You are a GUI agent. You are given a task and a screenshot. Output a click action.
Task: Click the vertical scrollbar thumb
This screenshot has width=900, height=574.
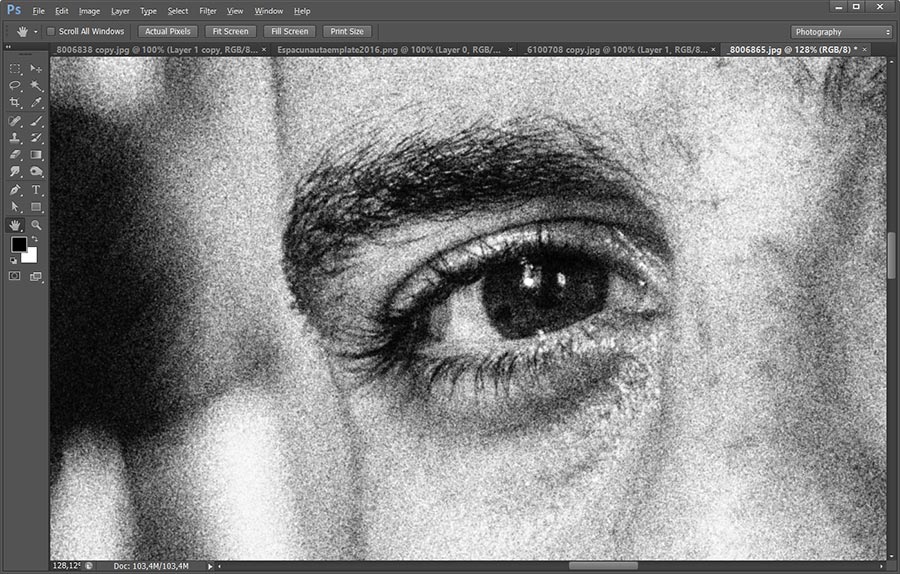click(891, 257)
